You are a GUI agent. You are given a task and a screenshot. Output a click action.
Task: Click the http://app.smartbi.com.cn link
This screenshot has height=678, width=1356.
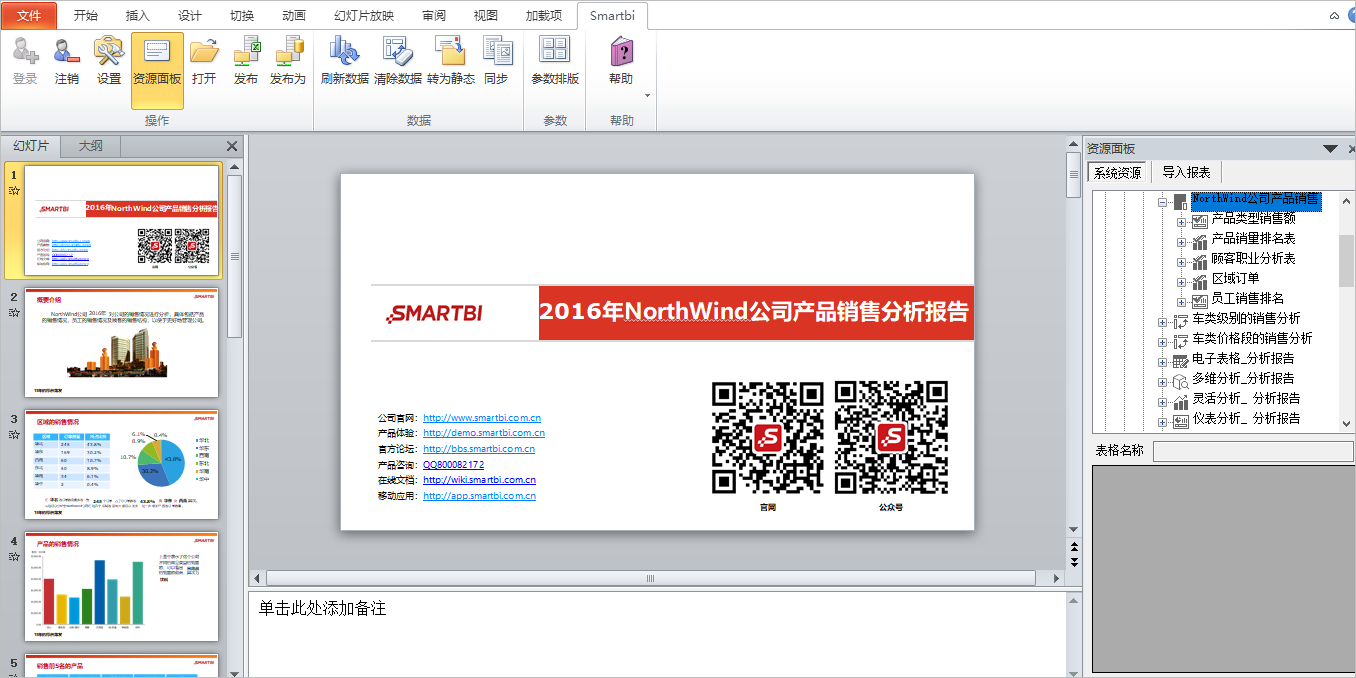pyautogui.click(x=479, y=496)
